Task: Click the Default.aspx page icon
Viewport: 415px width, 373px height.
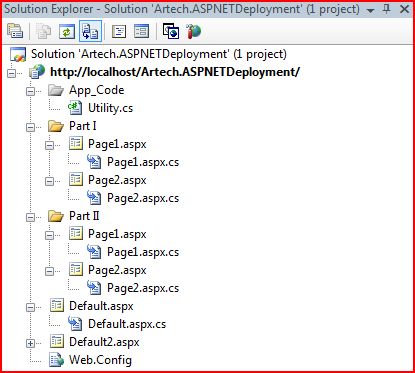Action: click(x=57, y=305)
